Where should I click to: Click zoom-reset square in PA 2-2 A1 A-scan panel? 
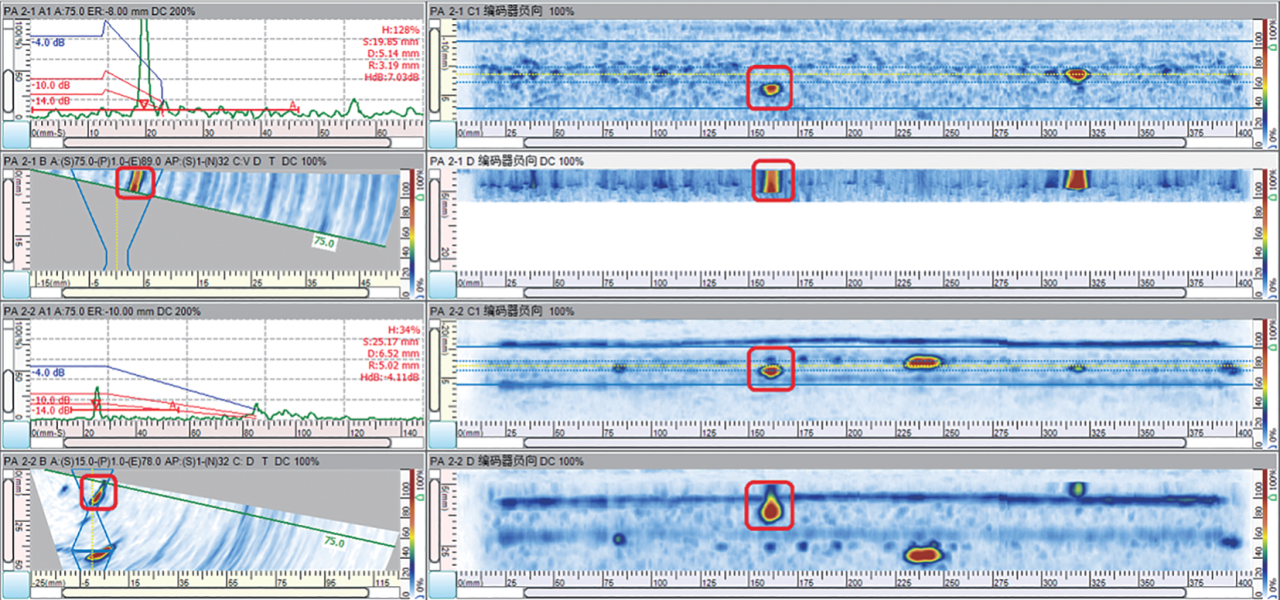(15, 436)
